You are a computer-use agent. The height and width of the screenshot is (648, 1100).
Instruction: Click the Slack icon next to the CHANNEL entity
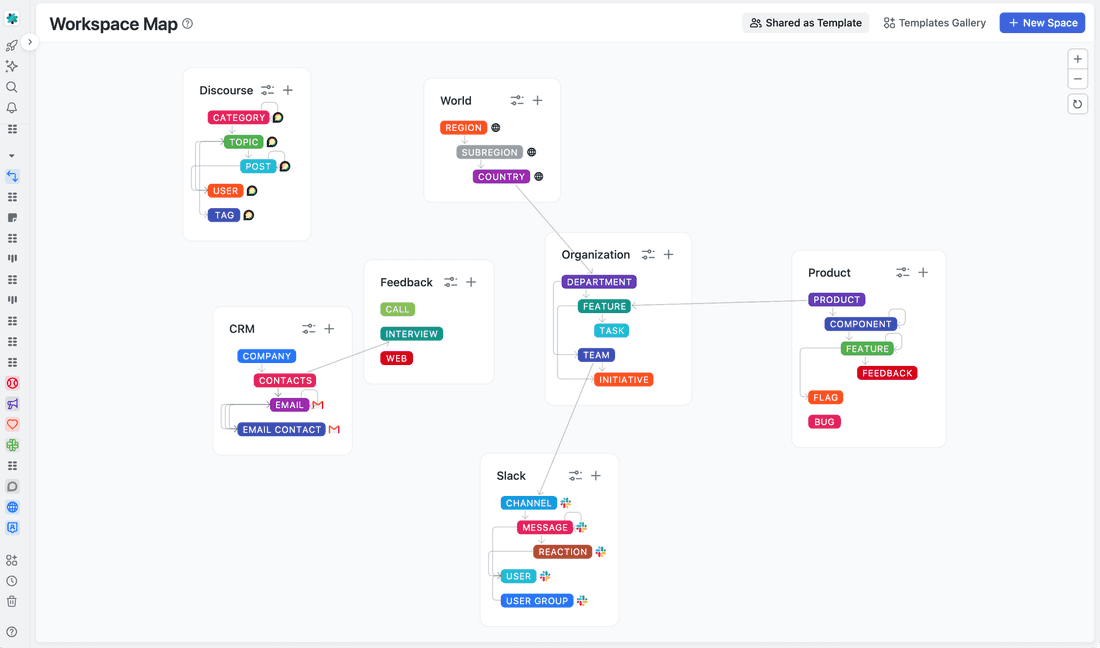(565, 502)
